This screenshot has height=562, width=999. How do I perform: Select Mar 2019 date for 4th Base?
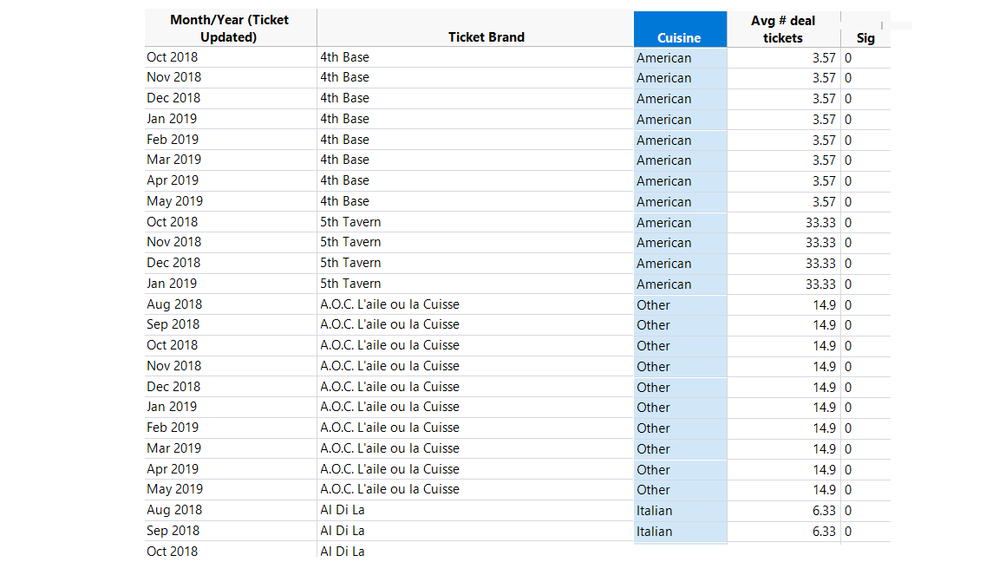[x=173, y=160]
